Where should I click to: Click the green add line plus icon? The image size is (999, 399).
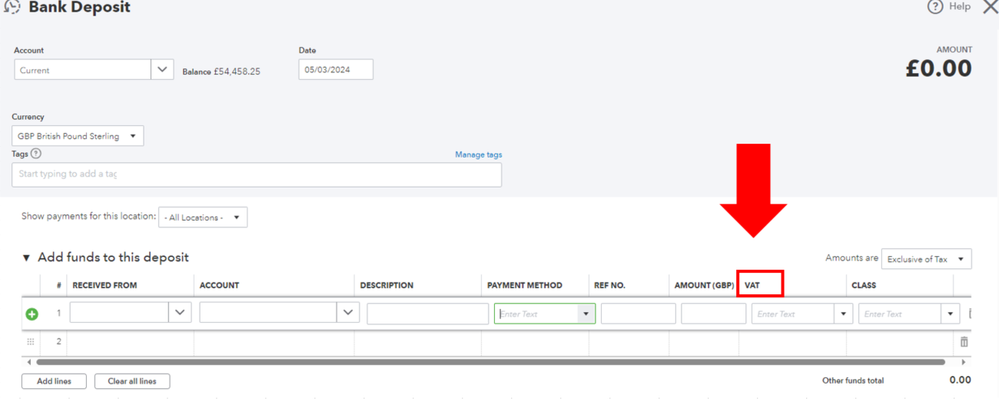coord(32,314)
